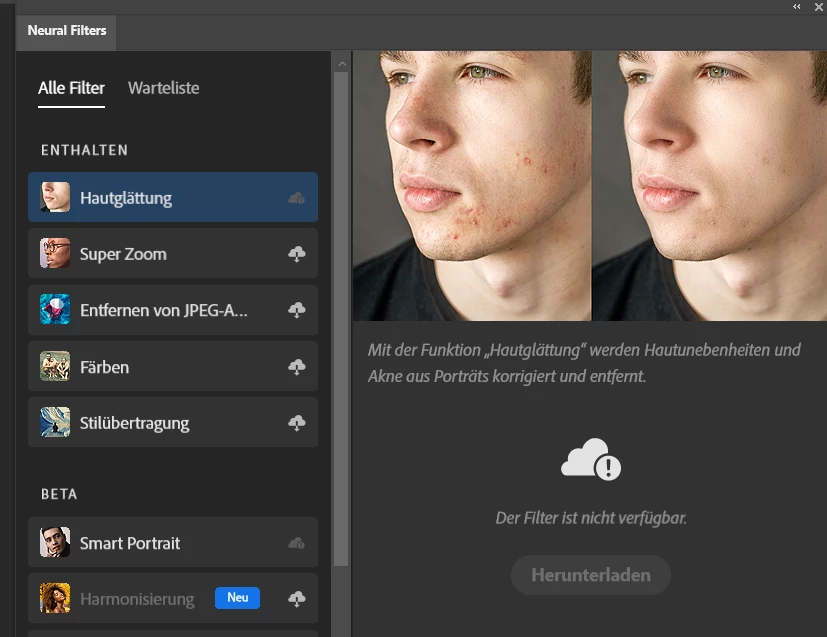Switch to the Alle Filter tab
Image resolution: width=827 pixels, height=637 pixels.
point(71,88)
